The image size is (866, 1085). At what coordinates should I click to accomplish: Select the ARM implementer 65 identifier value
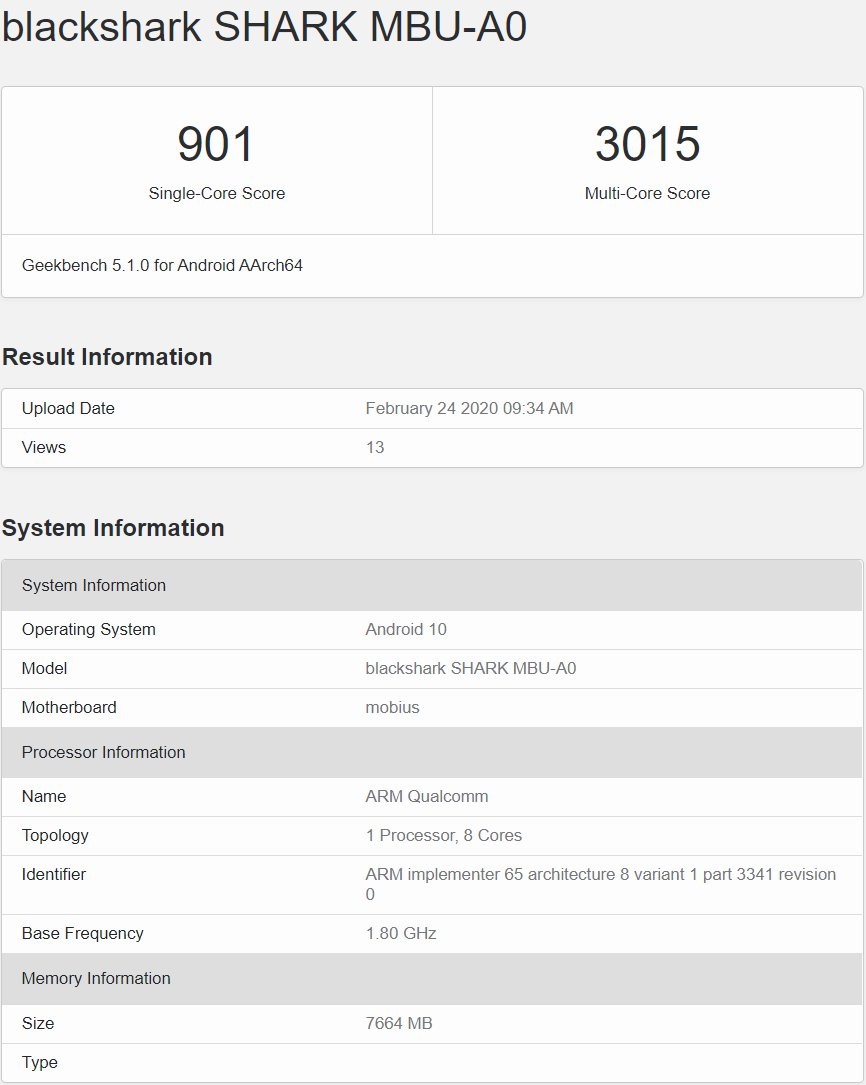pos(601,884)
